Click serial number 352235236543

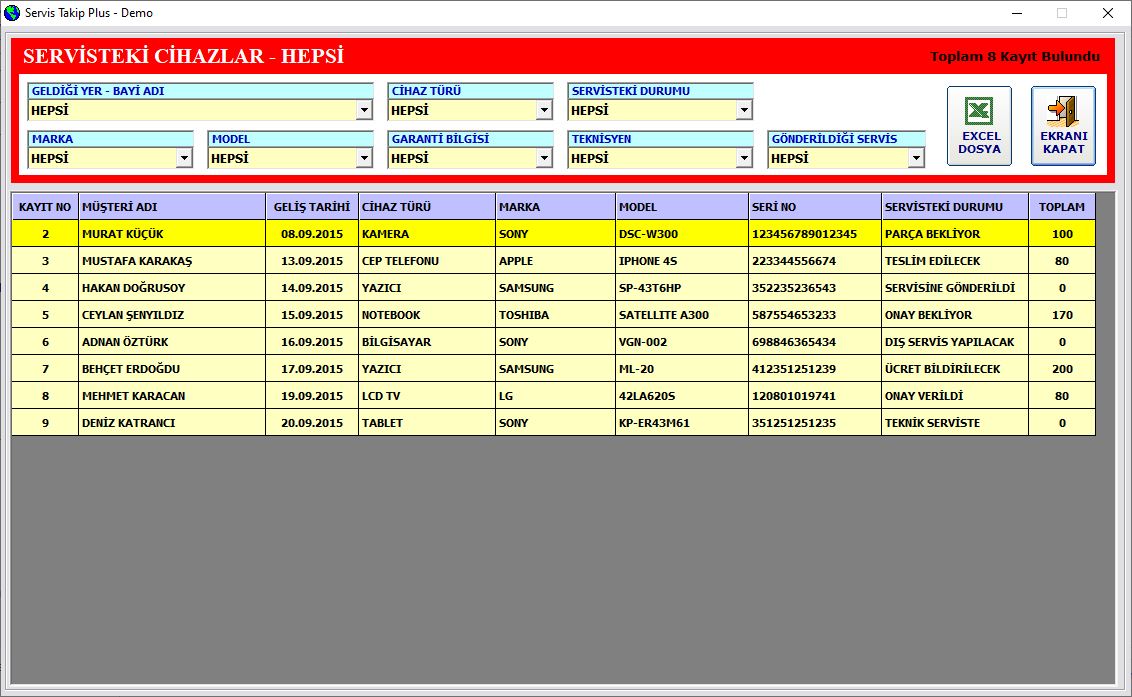[x=814, y=287]
